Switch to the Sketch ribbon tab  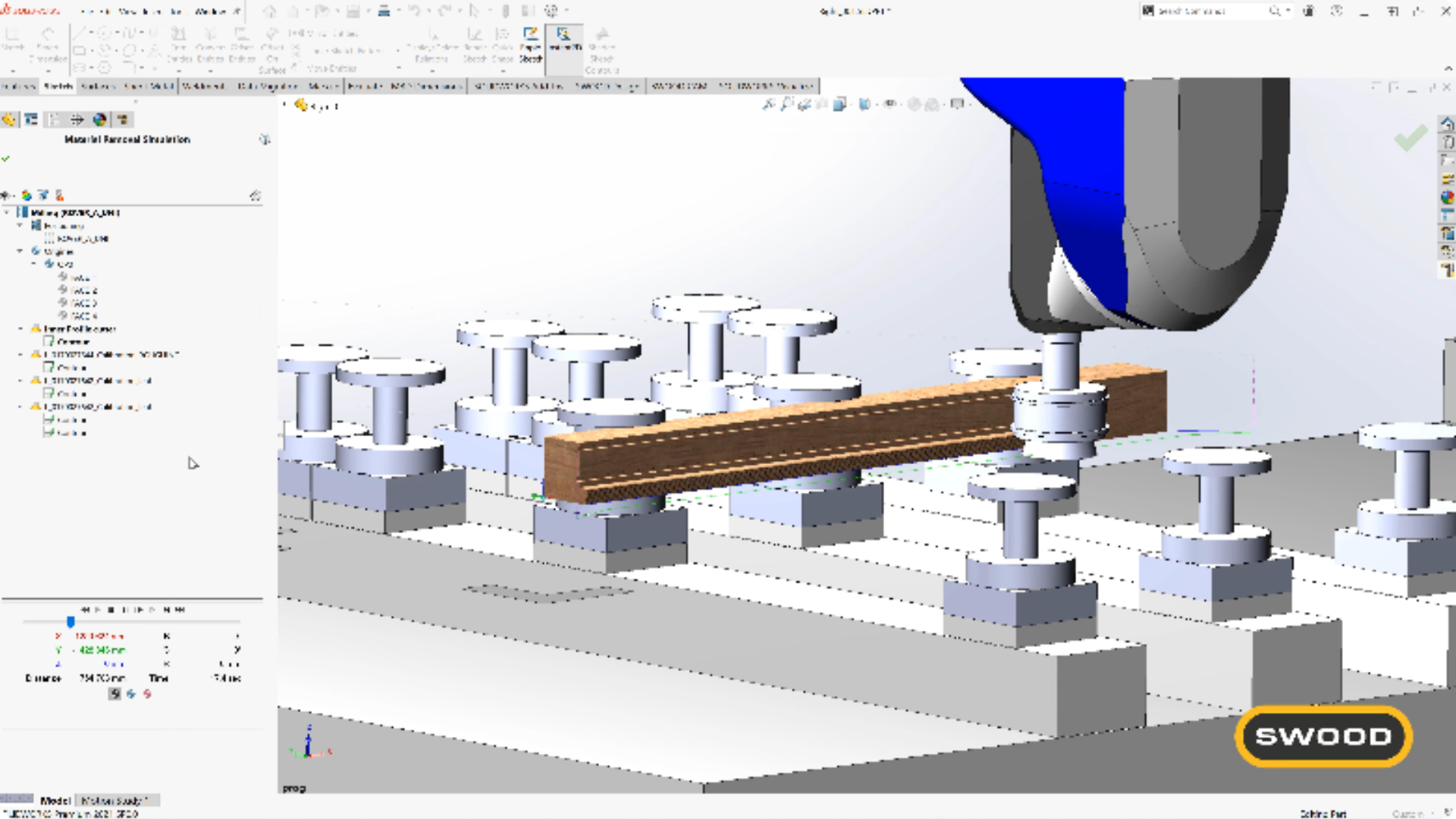pos(58,86)
